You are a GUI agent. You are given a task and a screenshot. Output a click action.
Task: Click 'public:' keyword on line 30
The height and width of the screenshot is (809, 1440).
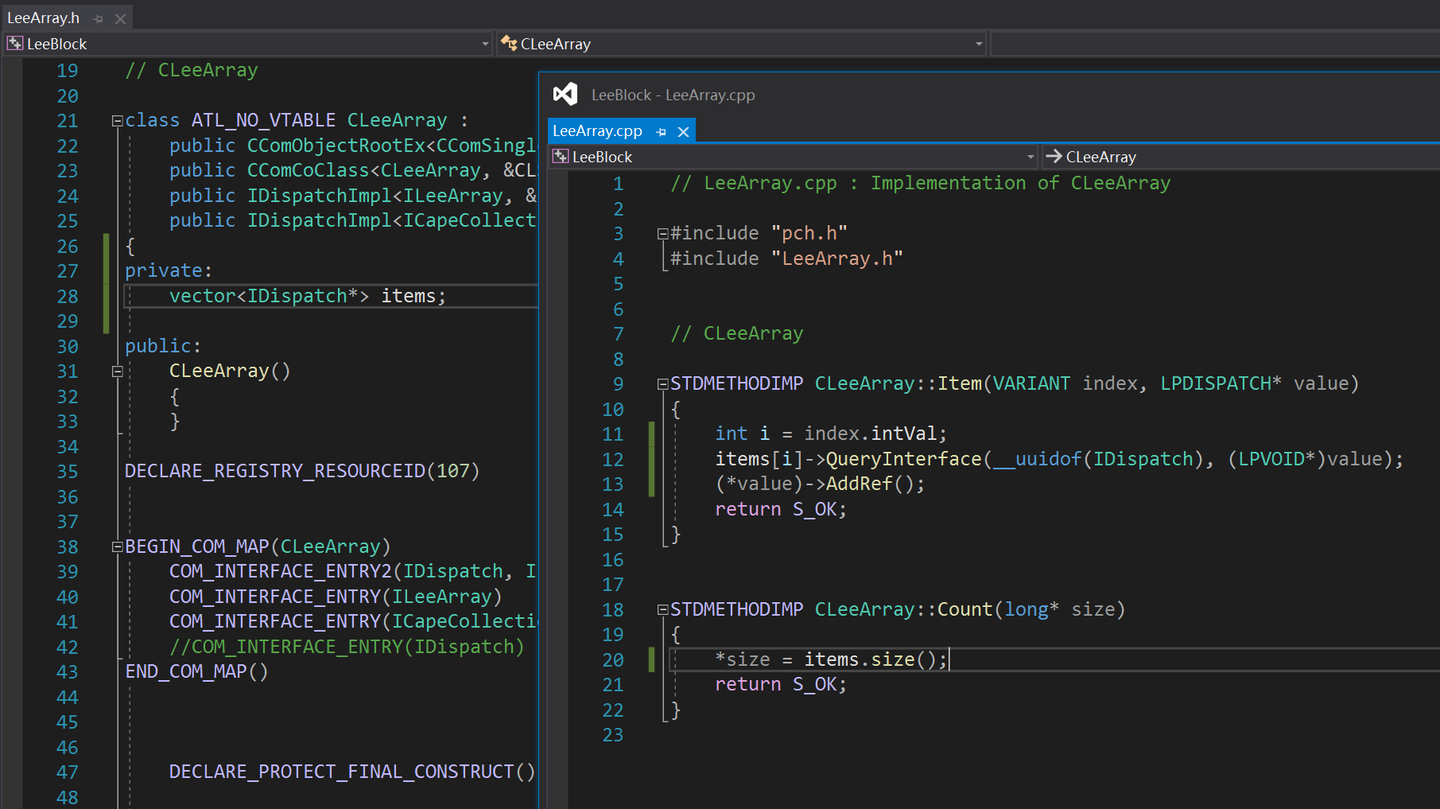pos(163,346)
